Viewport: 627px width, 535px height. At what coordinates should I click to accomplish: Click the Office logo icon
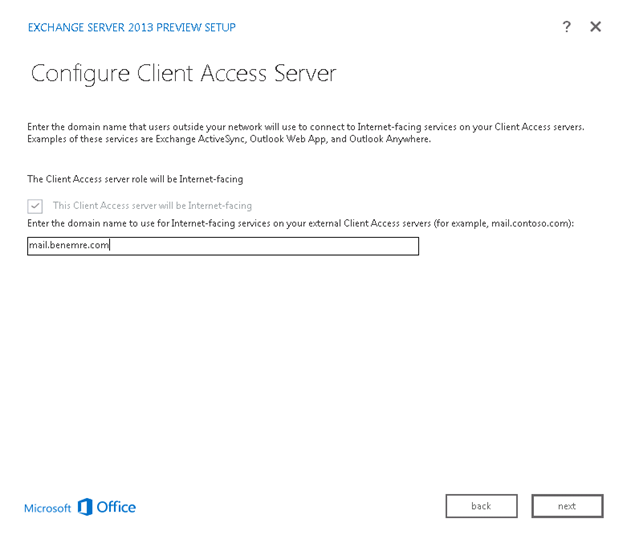click(85, 507)
